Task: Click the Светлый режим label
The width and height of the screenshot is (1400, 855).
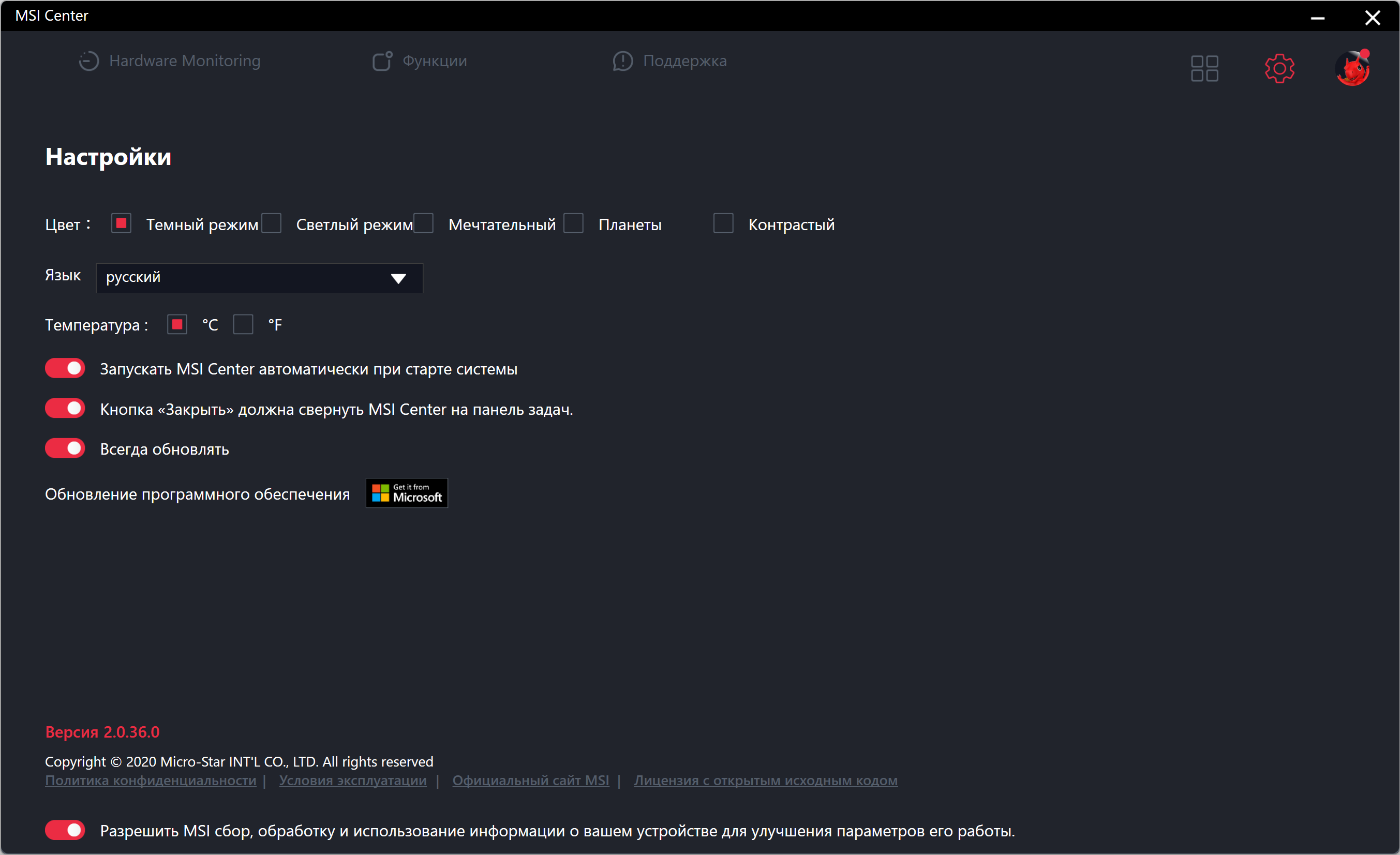Action: tap(354, 224)
